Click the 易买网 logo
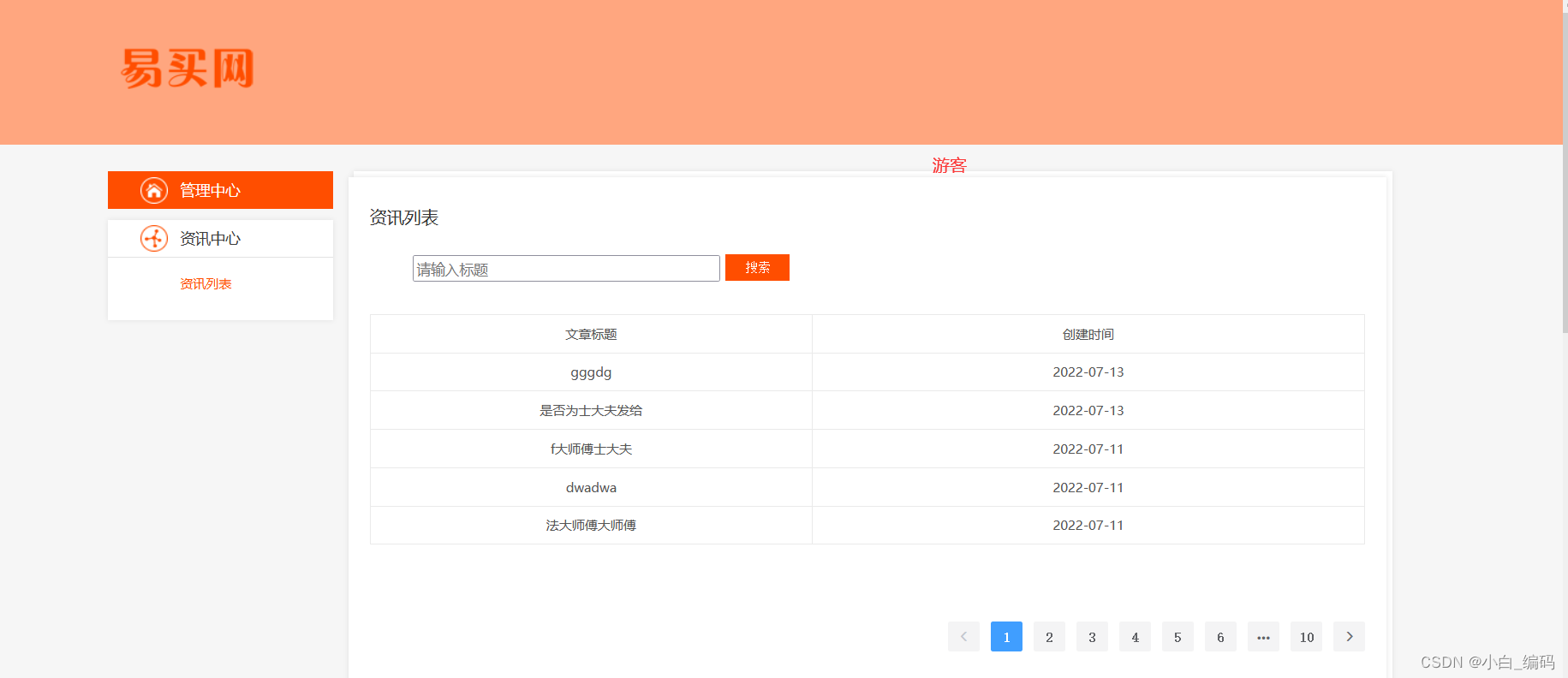The width and height of the screenshot is (1568, 678). tap(188, 68)
